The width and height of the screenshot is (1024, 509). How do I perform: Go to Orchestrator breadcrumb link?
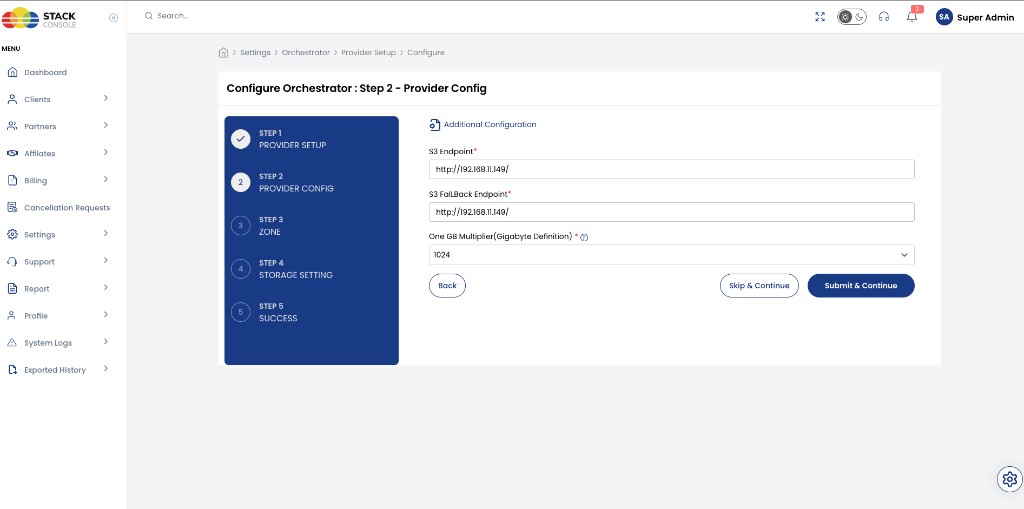point(306,52)
